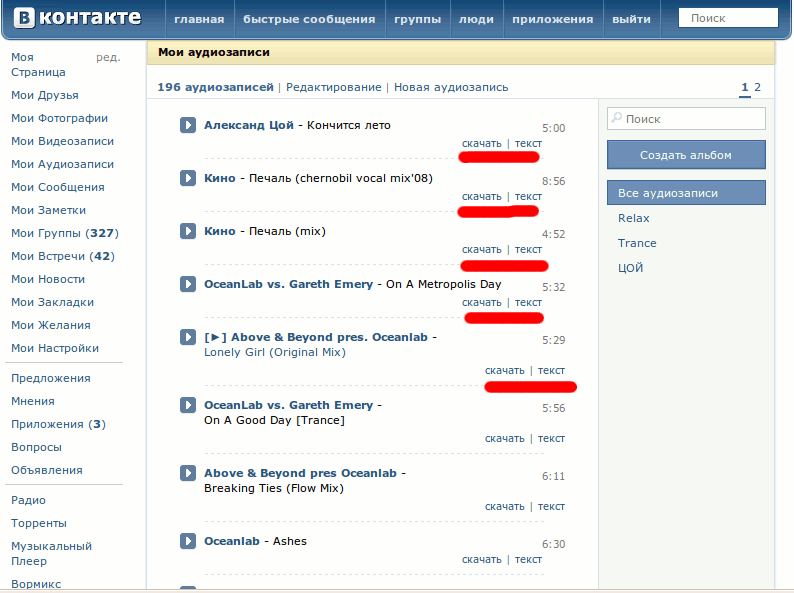Open Музыкальный Плеер in sidebar
Image resolution: width=794 pixels, height=593 pixels.
pyautogui.click(x=51, y=554)
